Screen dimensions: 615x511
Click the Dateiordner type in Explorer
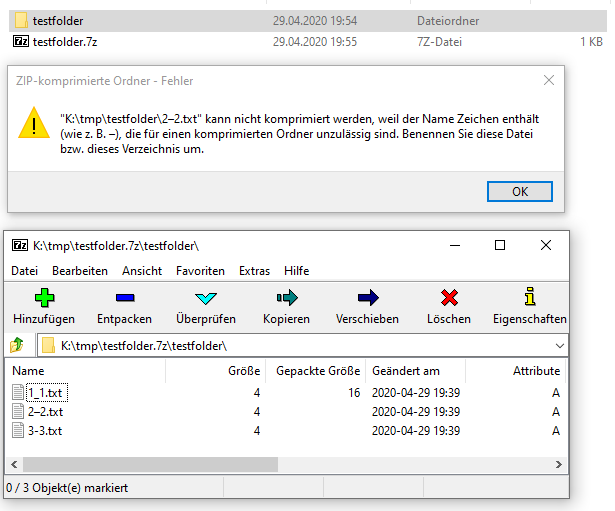[x=448, y=20]
